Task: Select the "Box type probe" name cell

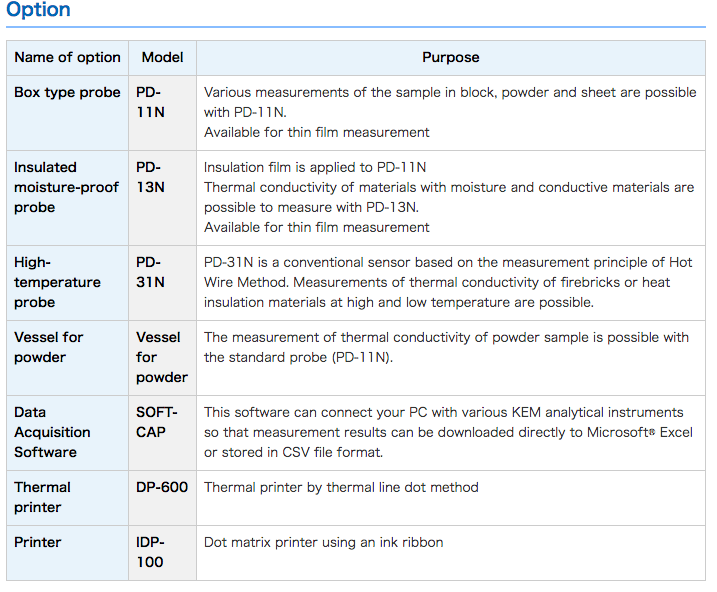Action: (67, 93)
